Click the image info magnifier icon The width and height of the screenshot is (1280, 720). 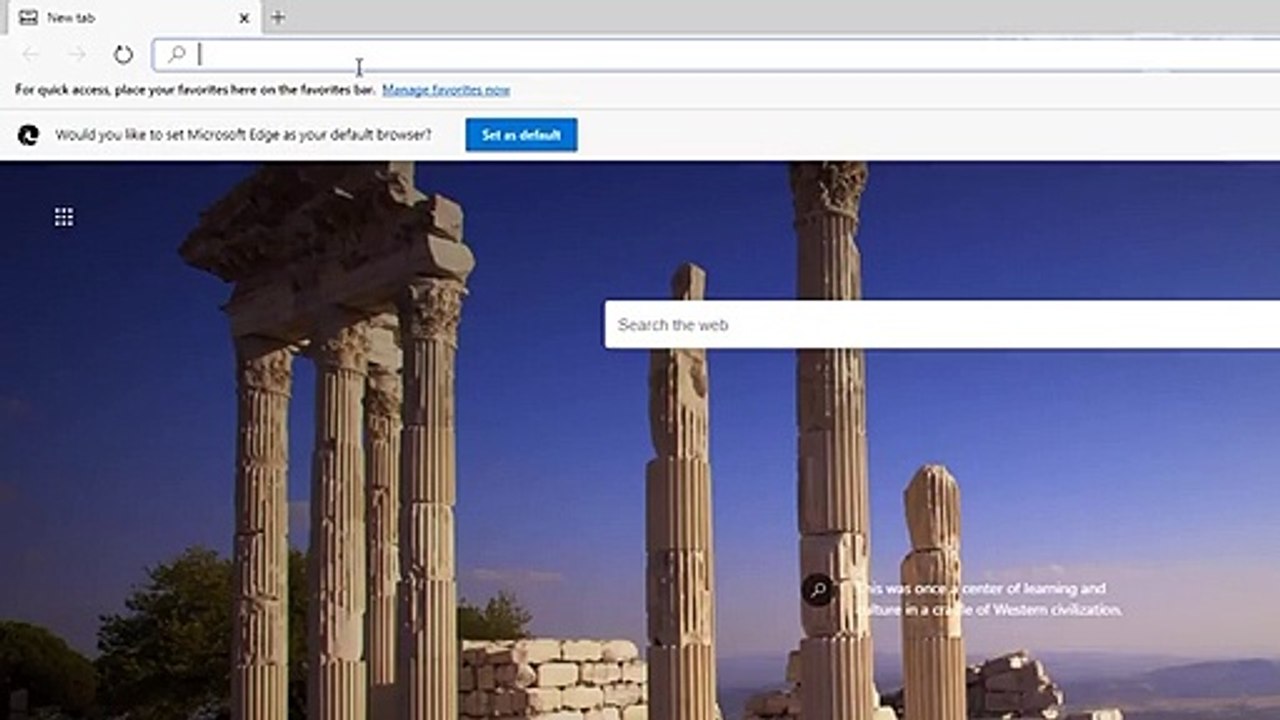click(x=817, y=590)
